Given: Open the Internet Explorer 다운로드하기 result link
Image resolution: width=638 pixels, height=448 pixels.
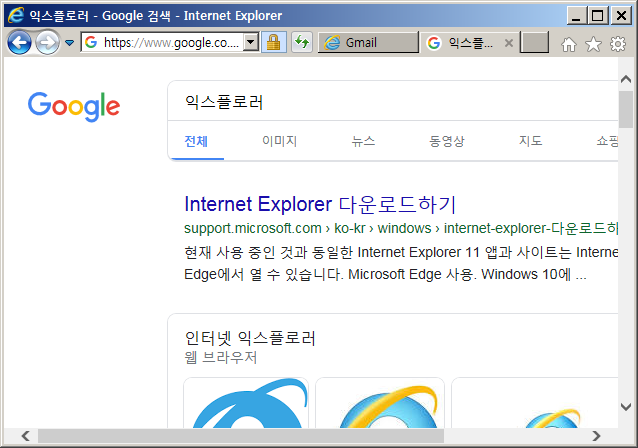Looking at the screenshot, I should click(320, 204).
